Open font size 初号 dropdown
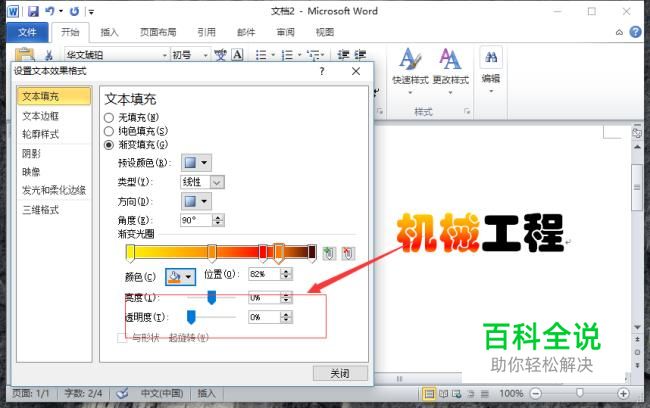This screenshot has height=408, width=650. pyautogui.click(x=206, y=55)
